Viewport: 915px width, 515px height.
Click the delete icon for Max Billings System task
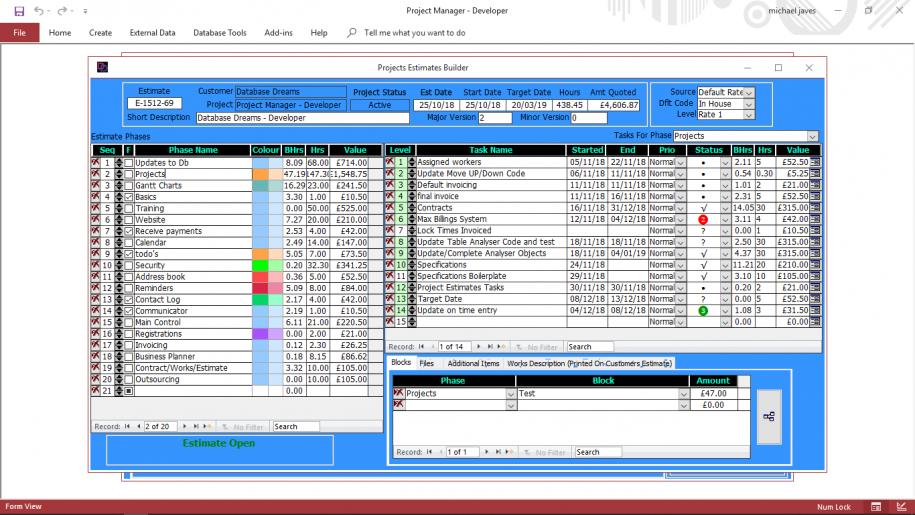click(391, 219)
